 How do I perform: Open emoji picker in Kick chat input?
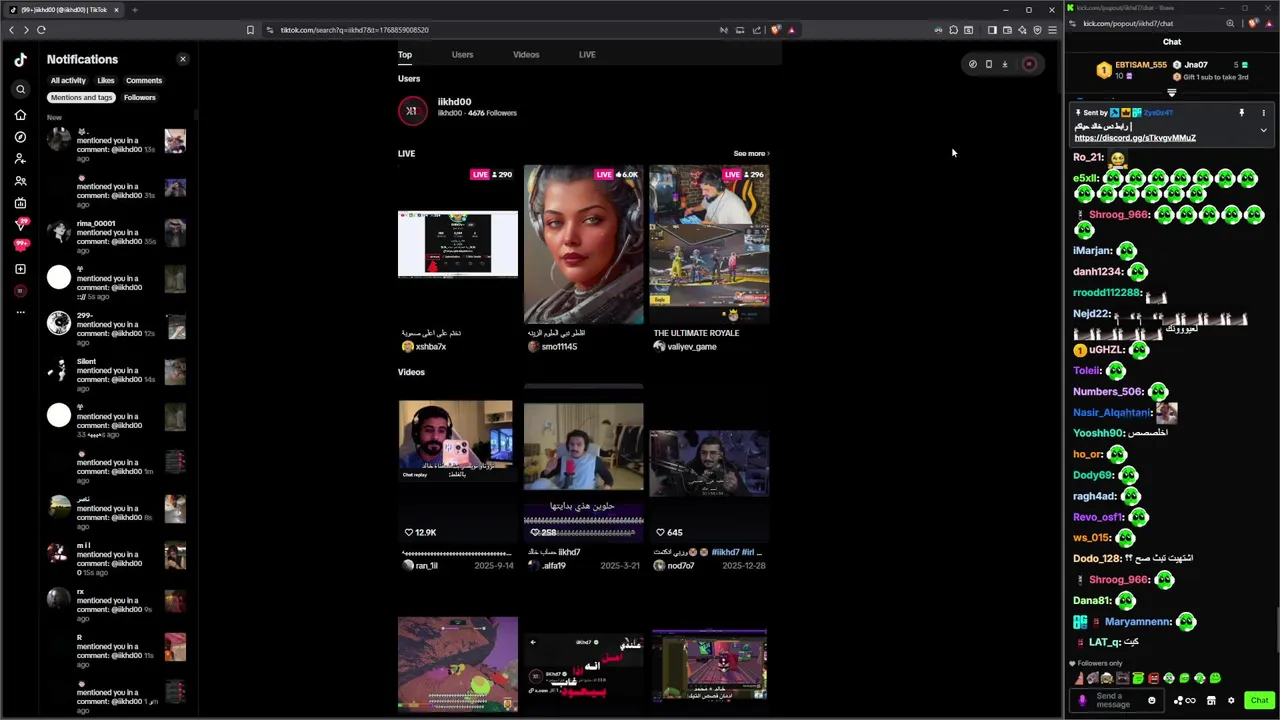[x=1152, y=700]
